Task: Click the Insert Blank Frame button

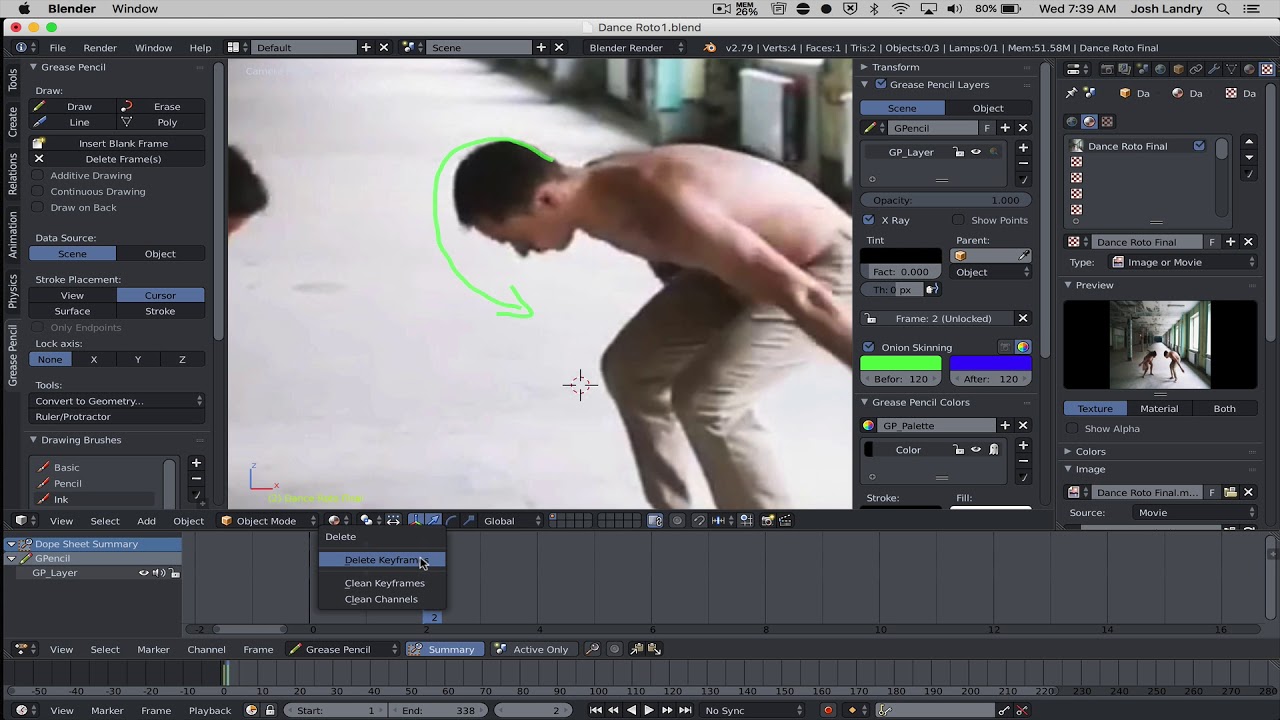Action: pos(118,143)
